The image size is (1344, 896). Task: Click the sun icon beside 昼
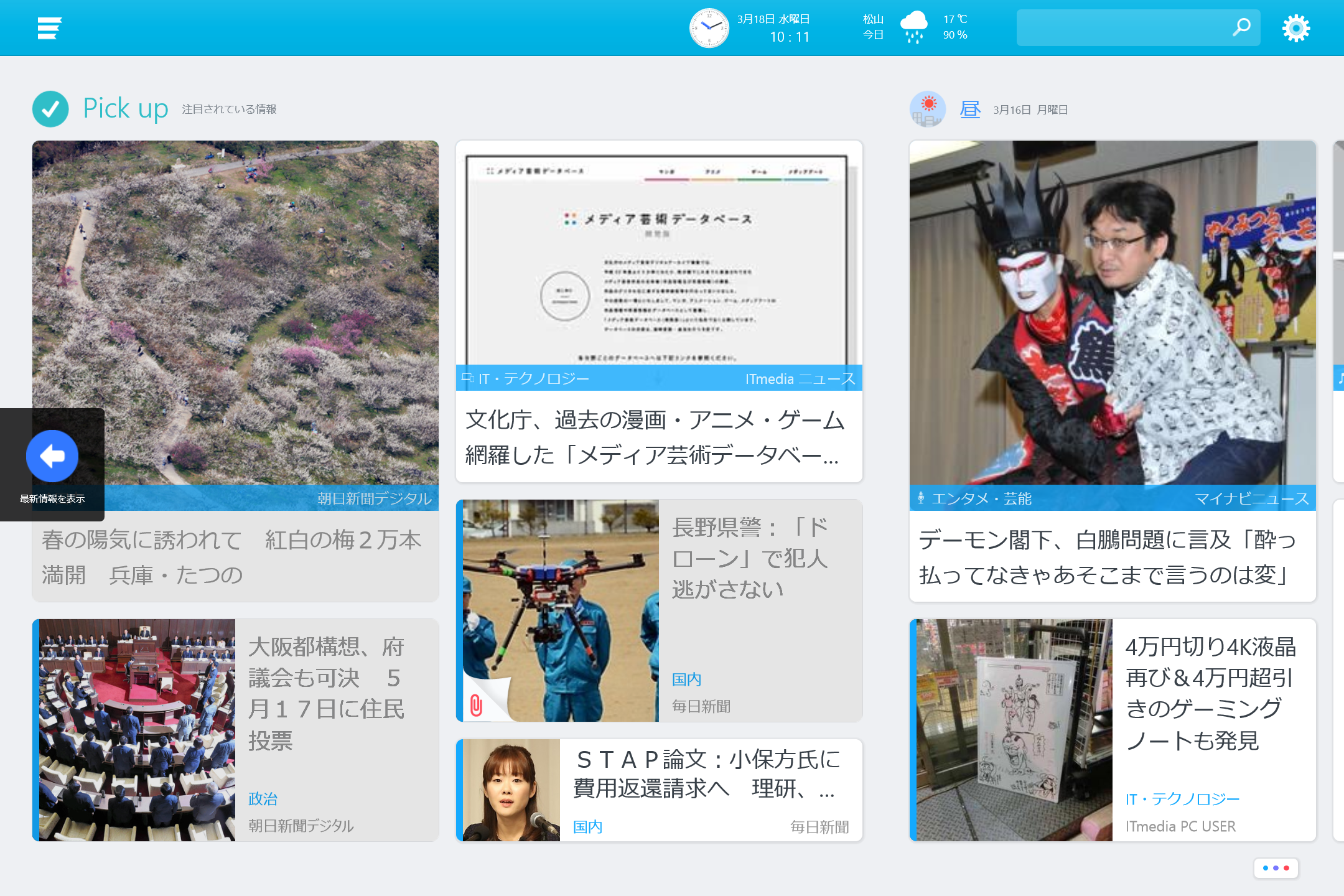[927, 109]
